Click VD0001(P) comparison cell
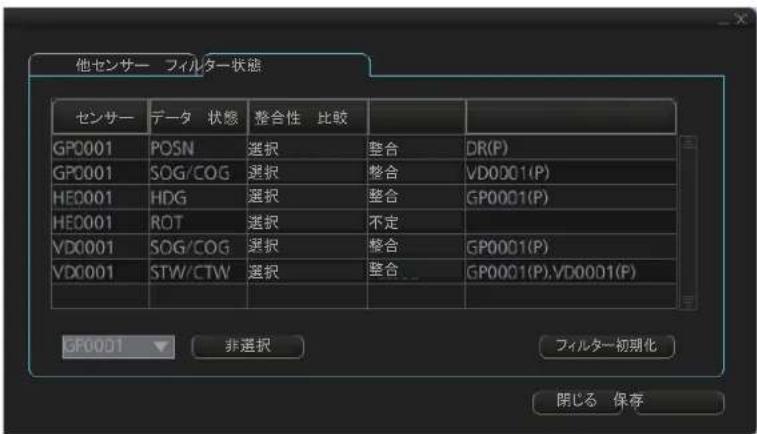The width and height of the screenshot is (757, 434). click(x=570, y=173)
